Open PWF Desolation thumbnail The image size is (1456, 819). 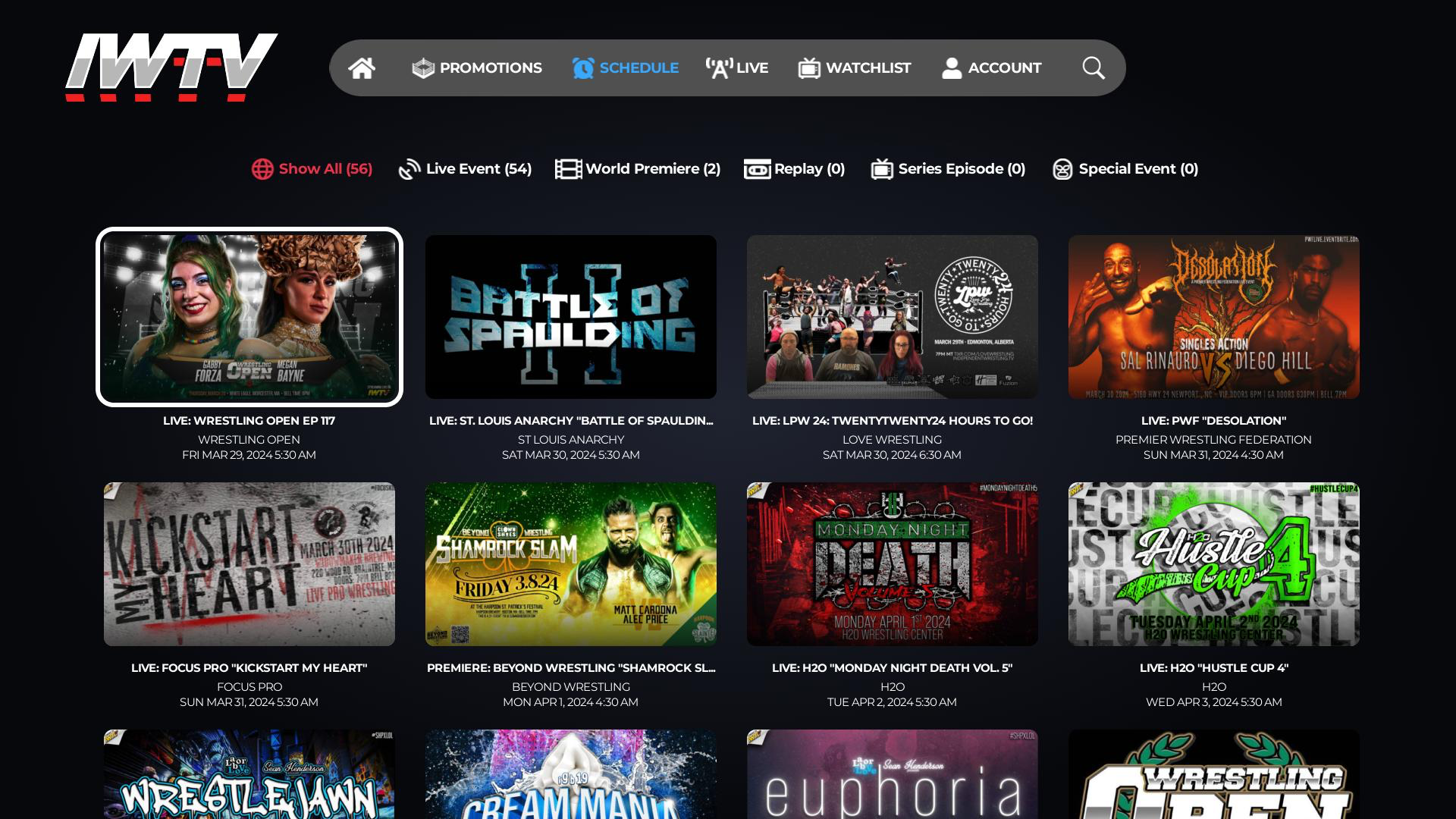point(1214,317)
